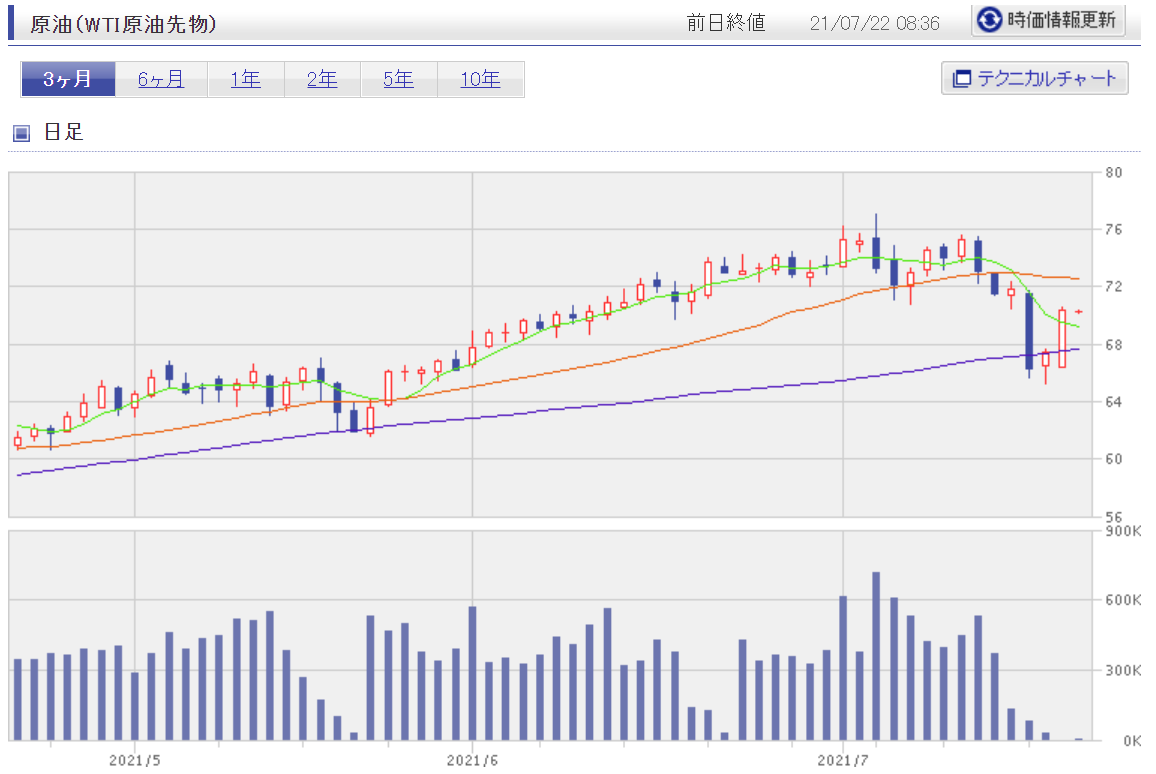Click the square icon next to 日足
The image size is (1156, 774).
[x=21, y=133]
